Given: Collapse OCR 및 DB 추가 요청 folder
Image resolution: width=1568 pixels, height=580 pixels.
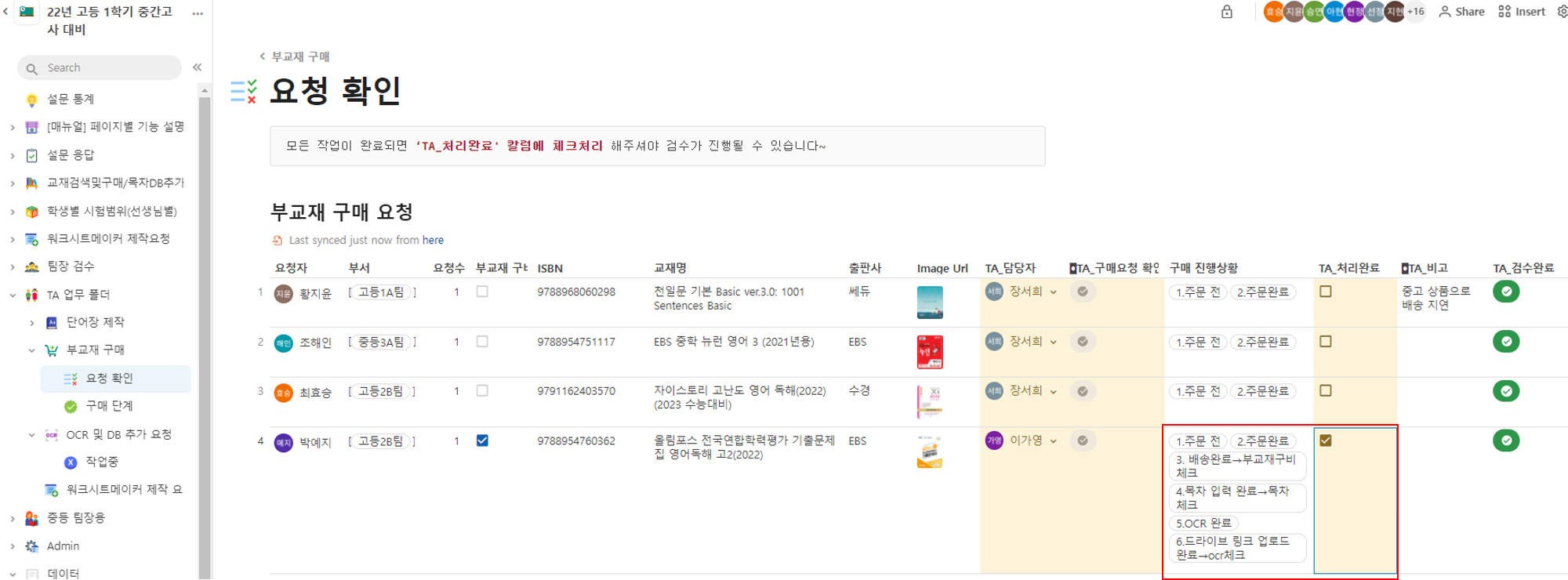Looking at the screenshot, I should 32,435.
